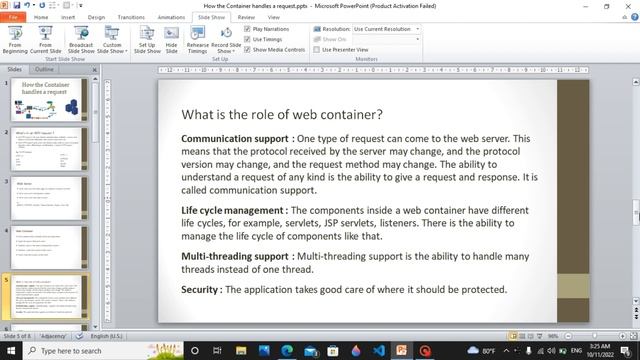640x360 pixels.
Task: Switch to the Outline pane tab
Action: [44, 69]
